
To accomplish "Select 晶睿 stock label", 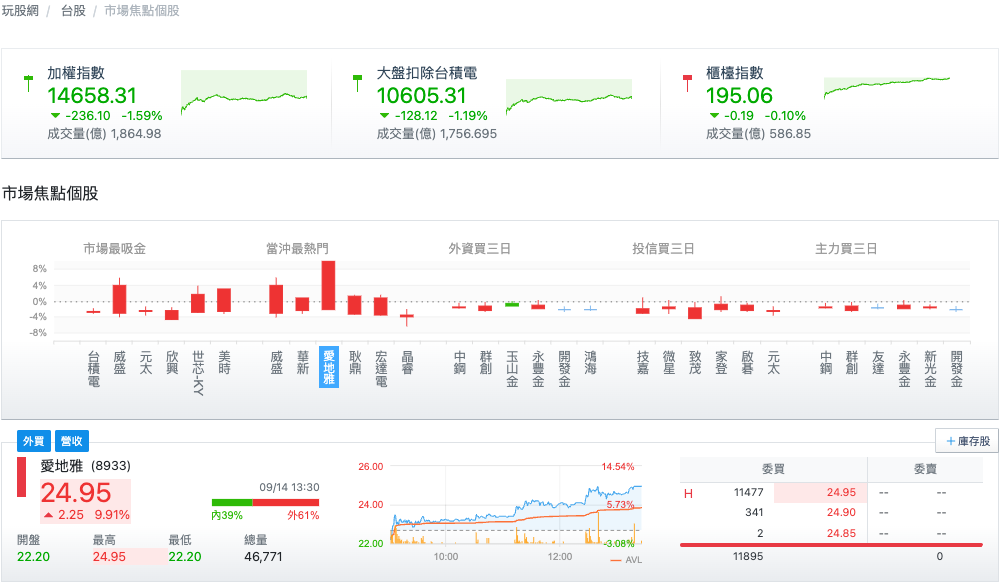I will tap(407, 363).
